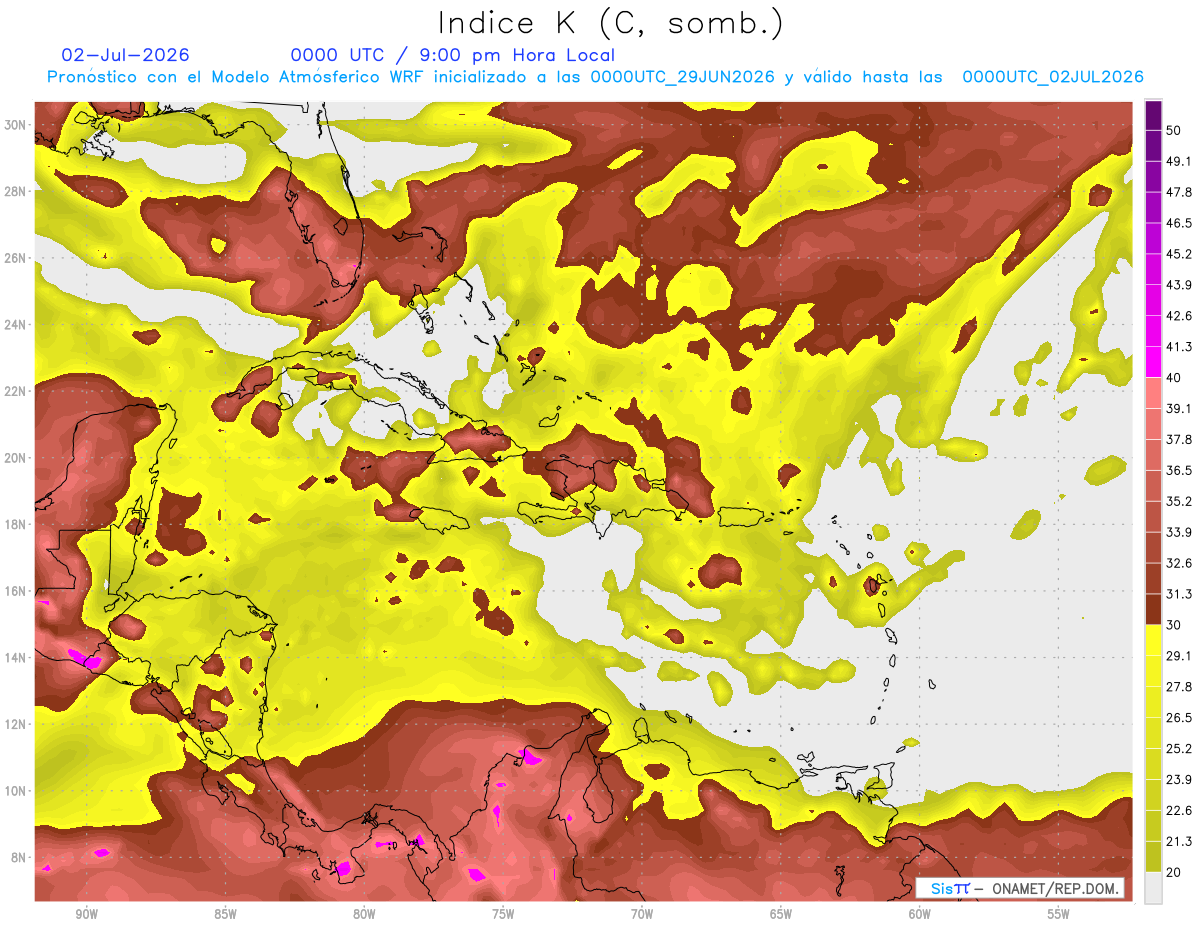Click the dark purple legend swatch above 50
Image resolution: width=1200 pixels, height=927 pixels.
pos(1153,116)
